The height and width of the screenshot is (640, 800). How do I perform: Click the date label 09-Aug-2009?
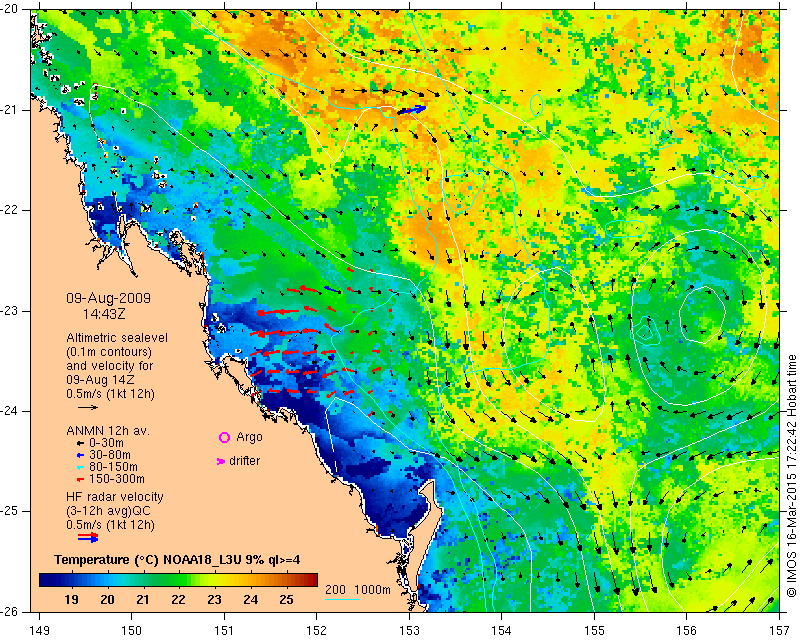[x=108, y=298]
